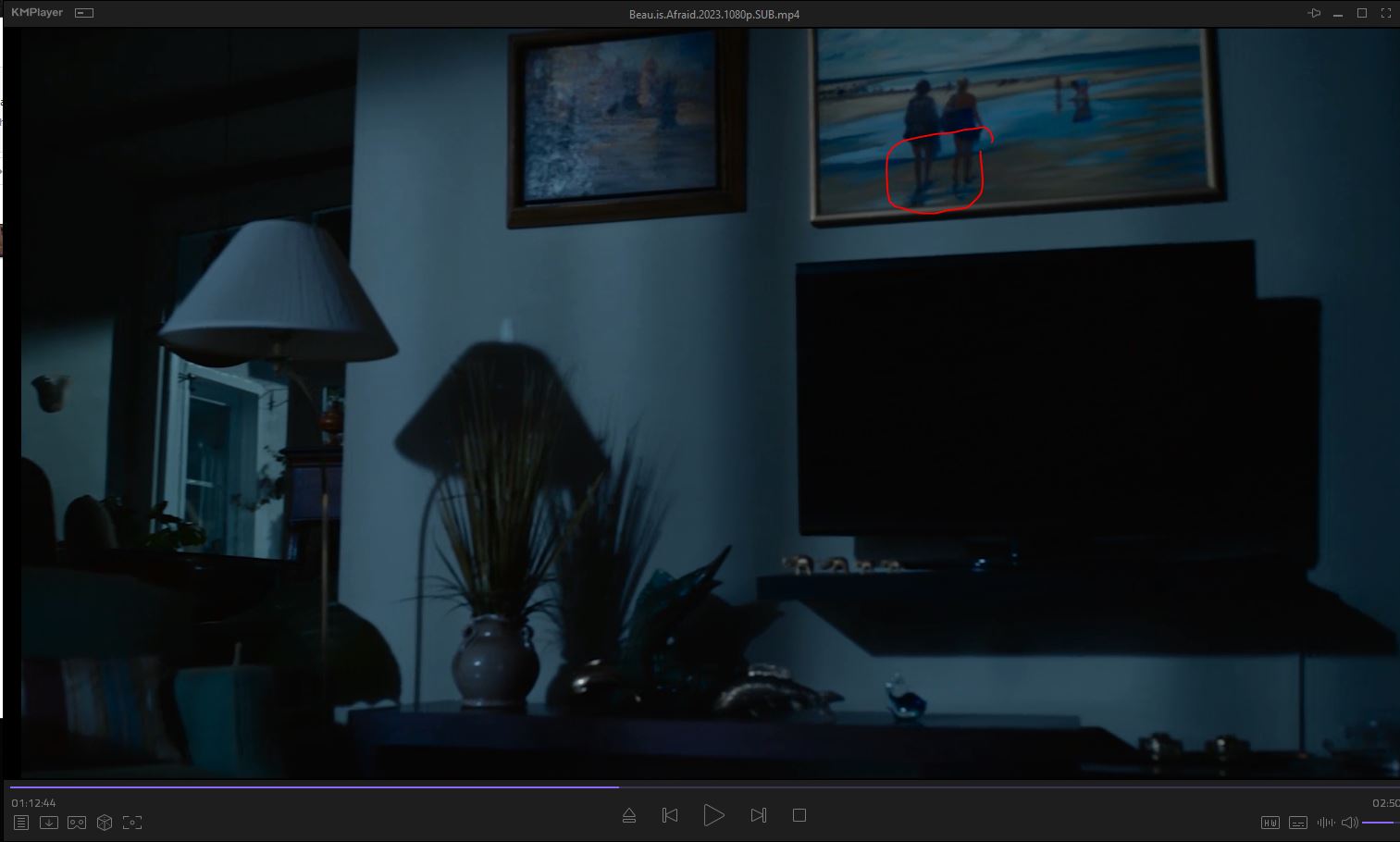This screenshot has width=1400, height=842.
Task: Open the playlist panel icon
Action: pyautogui.click(x=21, y=823)
